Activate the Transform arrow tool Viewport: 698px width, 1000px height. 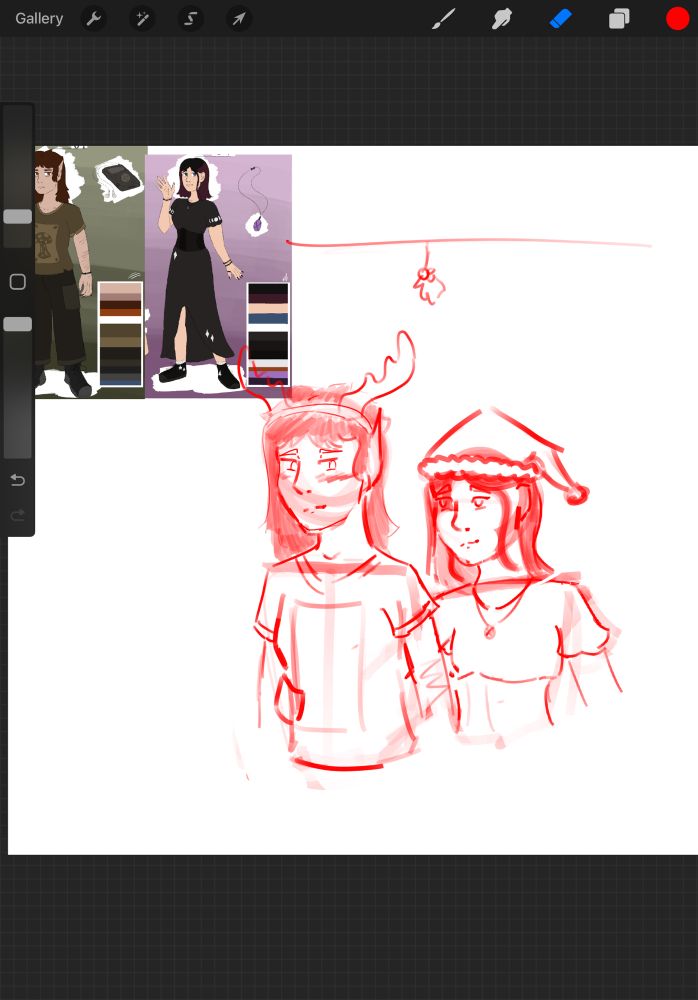coord(239,18)
